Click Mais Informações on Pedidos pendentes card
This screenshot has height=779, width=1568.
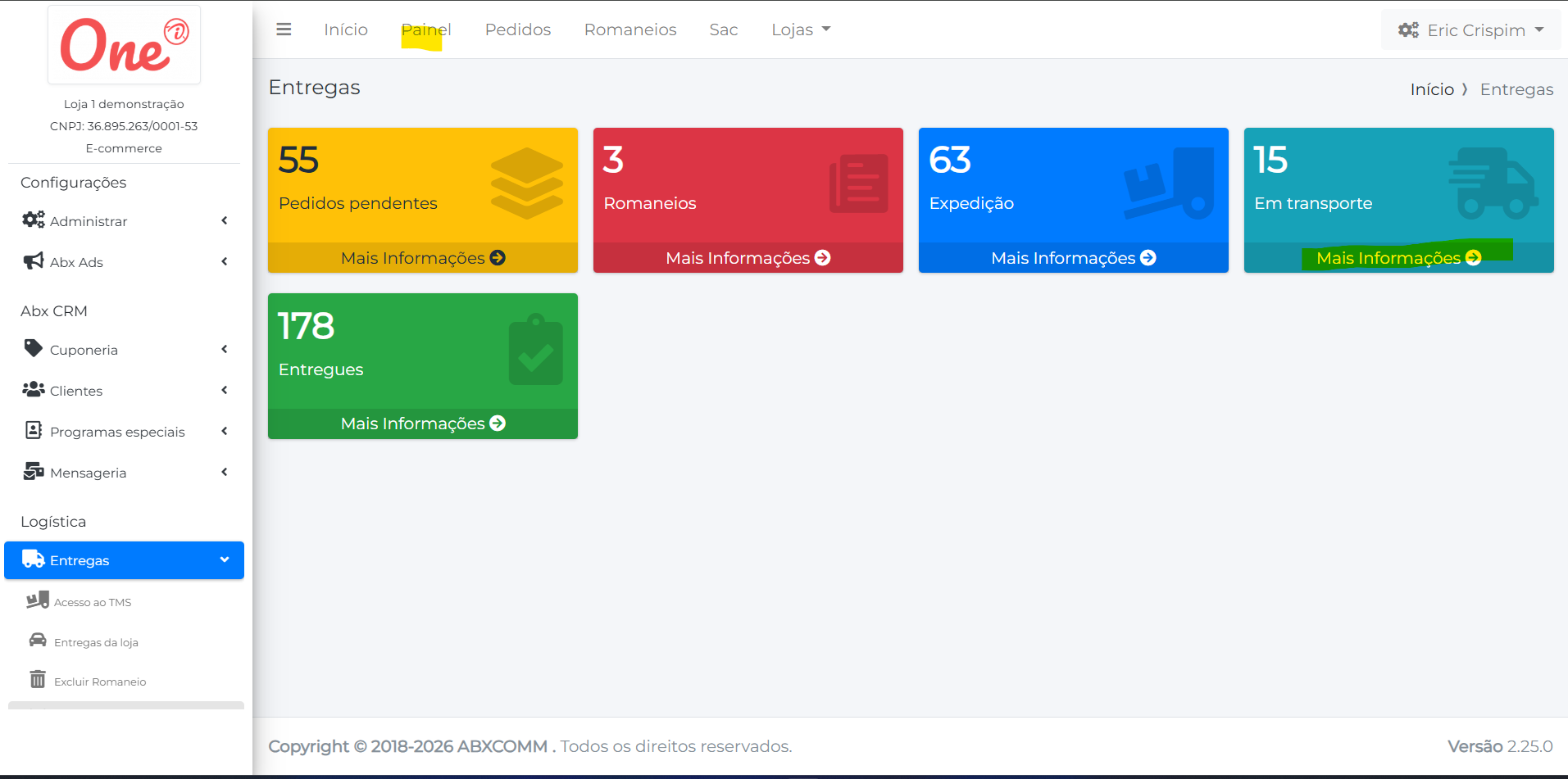[422, 258]
